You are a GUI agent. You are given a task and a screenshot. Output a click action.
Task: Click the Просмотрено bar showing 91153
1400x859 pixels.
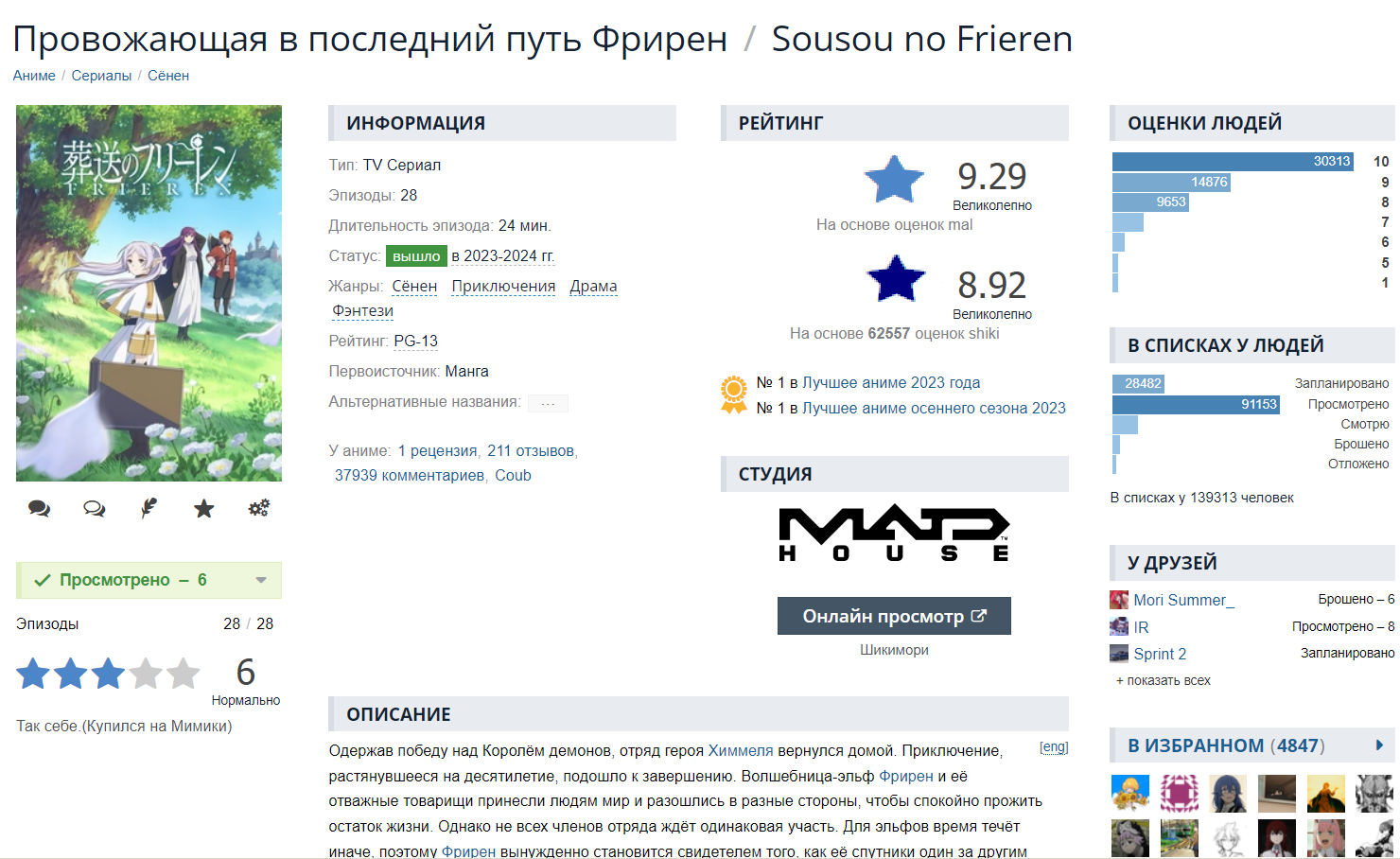[1196, 404]
